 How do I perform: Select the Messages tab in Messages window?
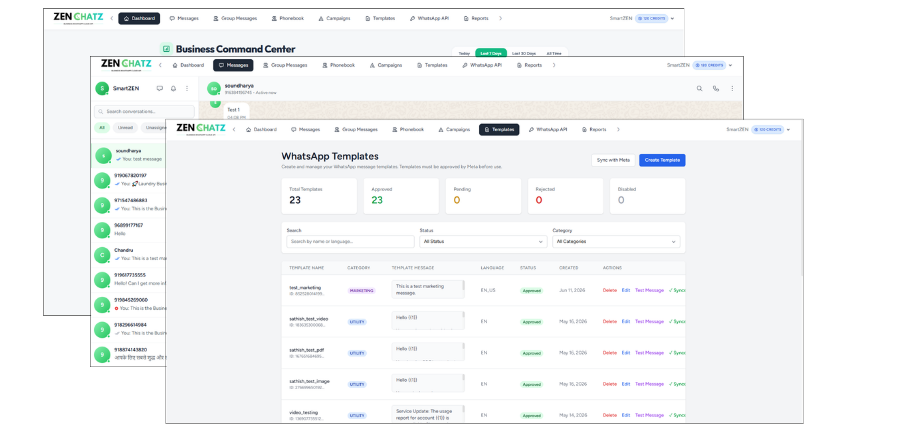click(233, 65)
